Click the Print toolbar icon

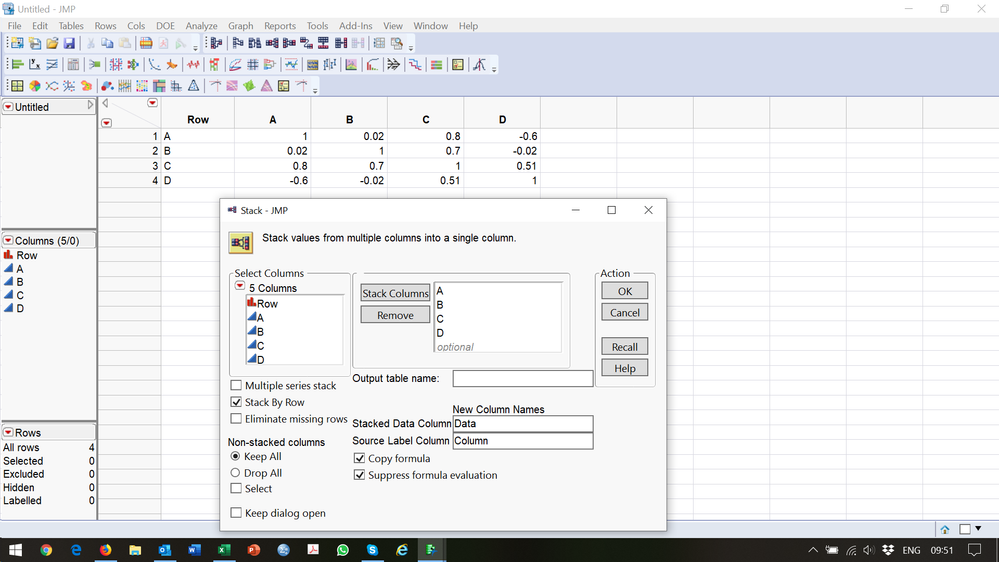click(x=146, y=43)
